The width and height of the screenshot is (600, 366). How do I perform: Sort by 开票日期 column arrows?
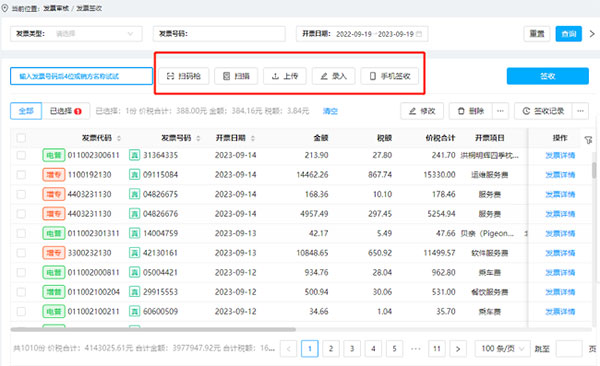[x=253, y=138]
